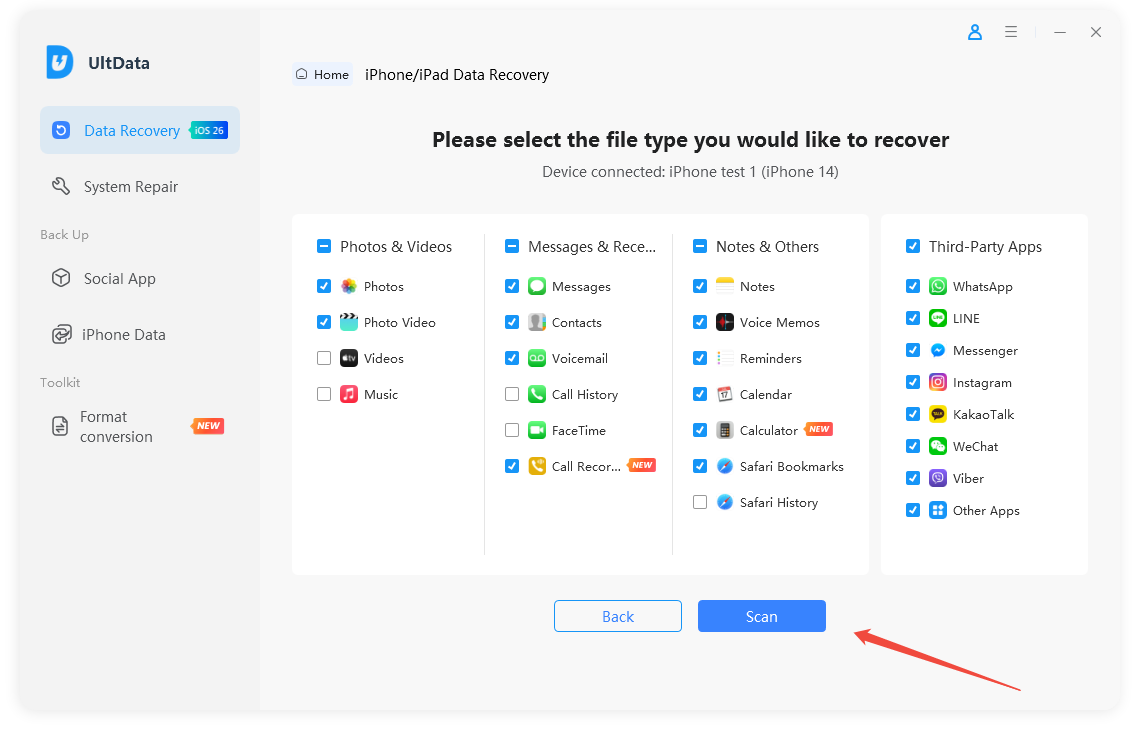Click the UltData logo icon

[60, 62]
